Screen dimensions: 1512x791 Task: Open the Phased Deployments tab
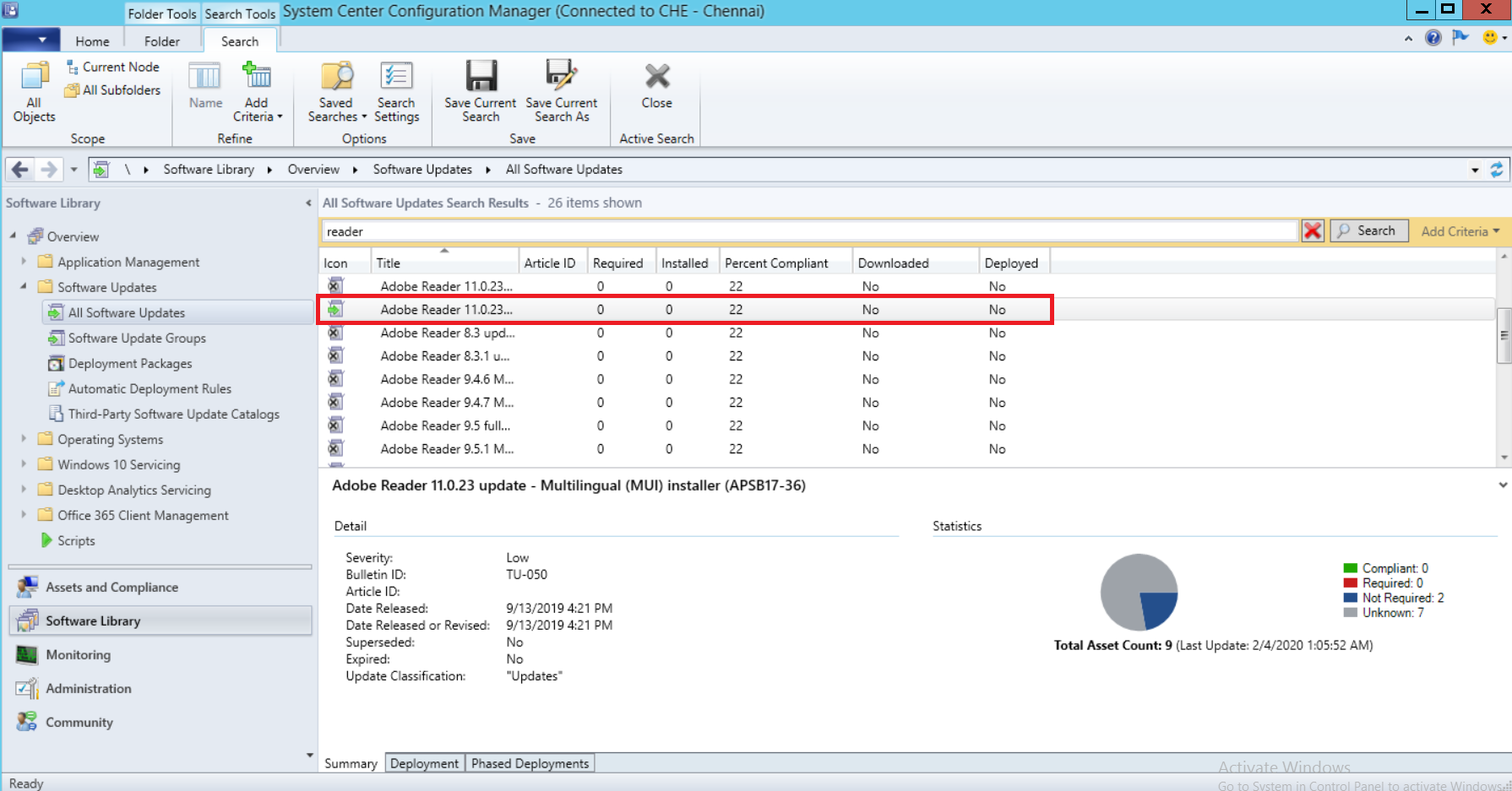(530, 763)
